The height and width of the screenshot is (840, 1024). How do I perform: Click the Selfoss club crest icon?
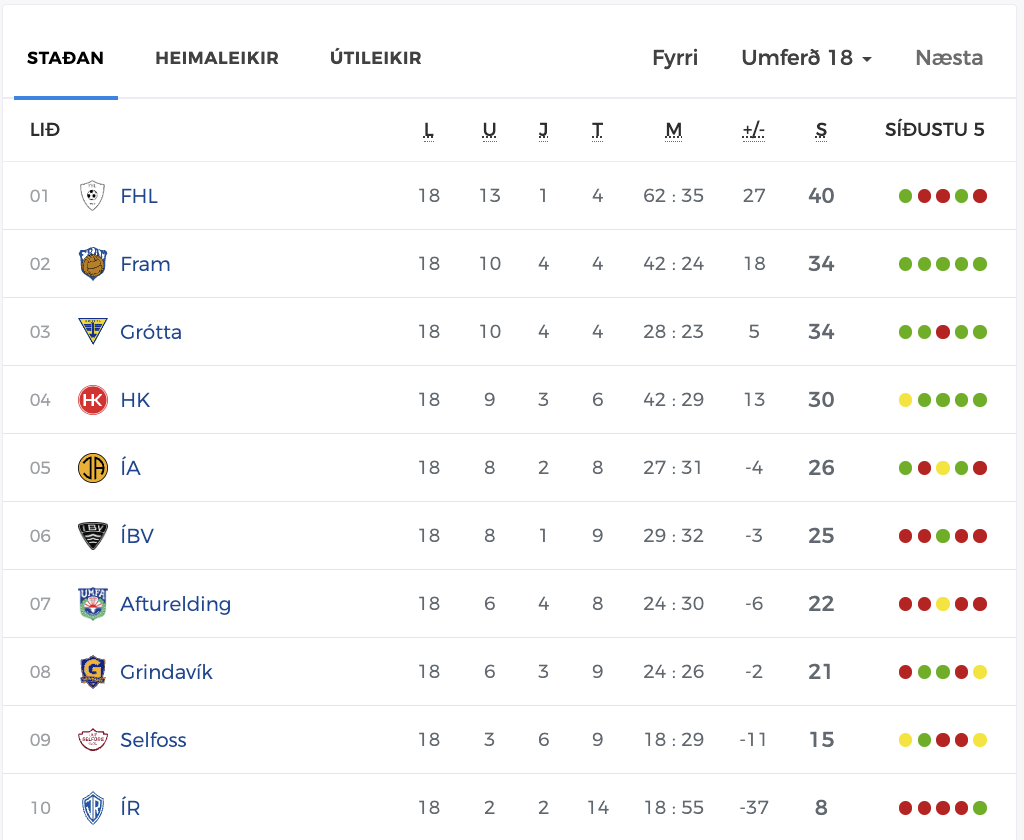click(92, 740)
